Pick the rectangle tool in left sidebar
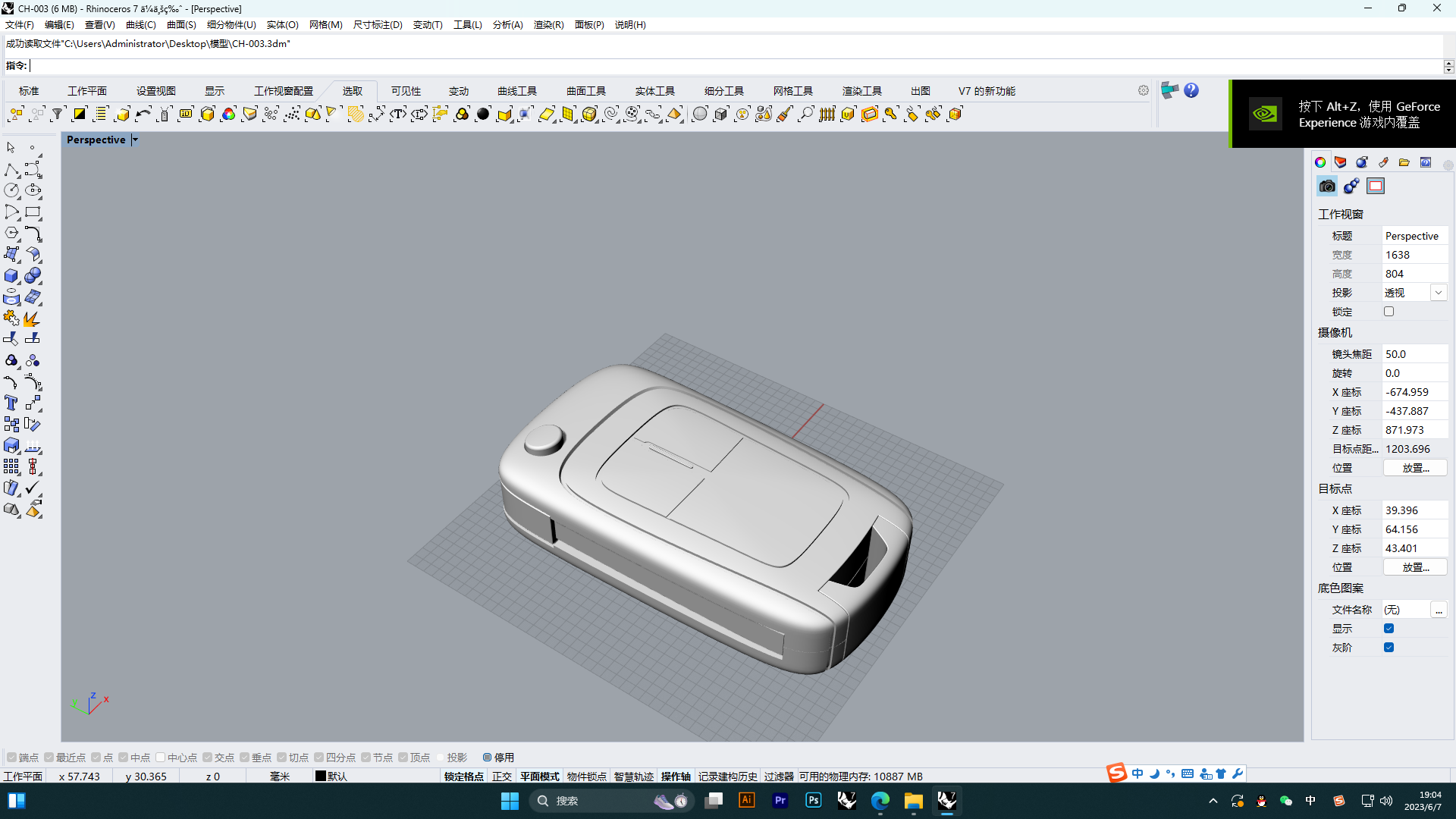Image resolution: width=1456 pixels, height=819 pixels. (33, 212)
